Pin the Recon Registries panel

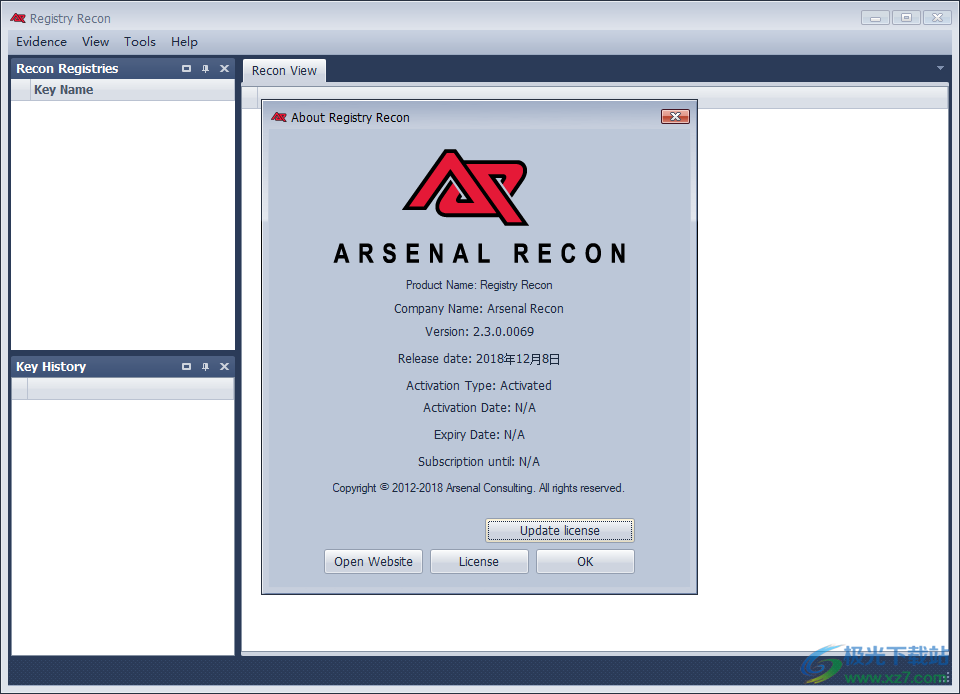click(x=205, y=68)
